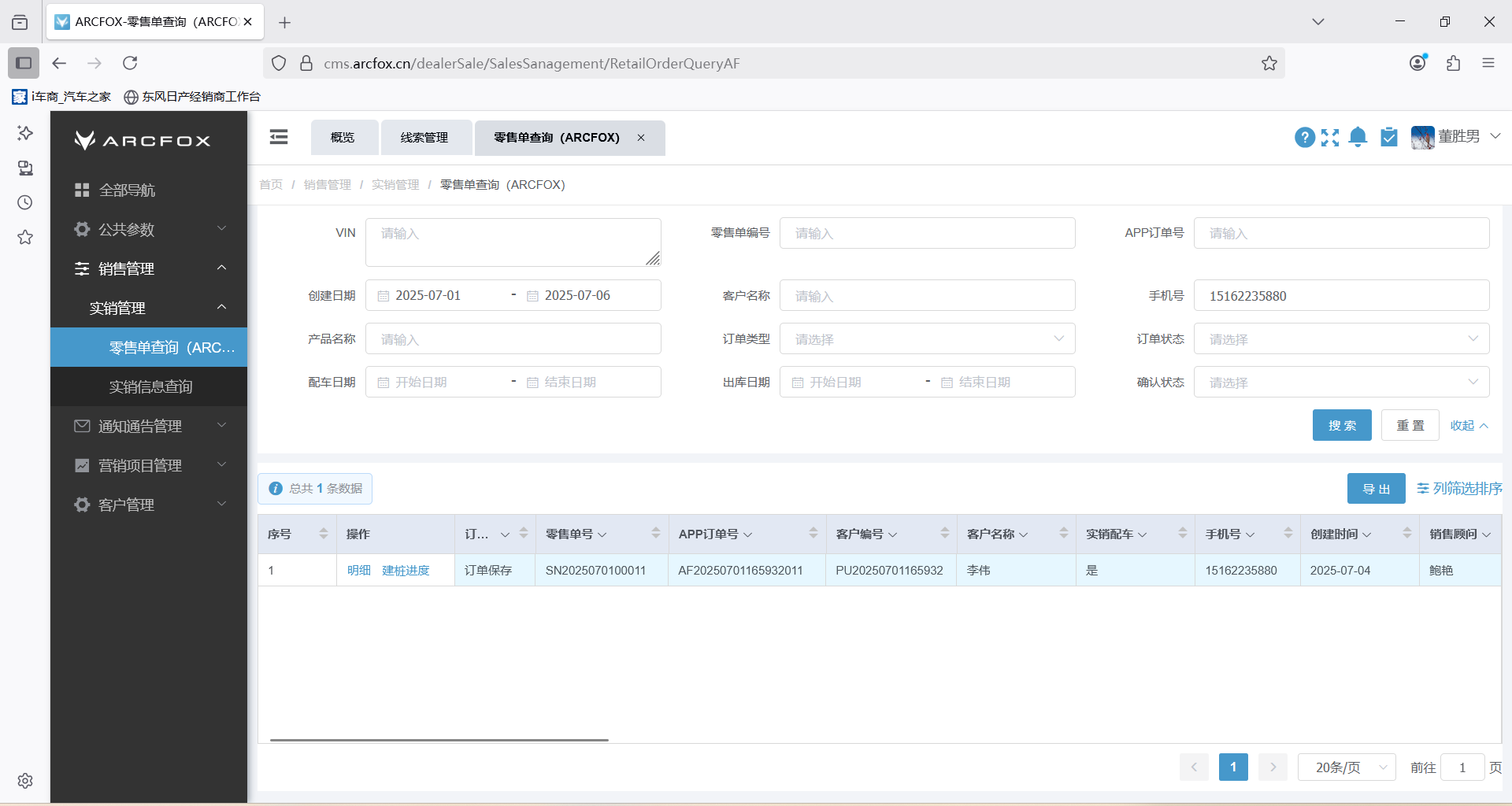
Task: Switch to 线索管理 tab
Action: click(426, 138)
